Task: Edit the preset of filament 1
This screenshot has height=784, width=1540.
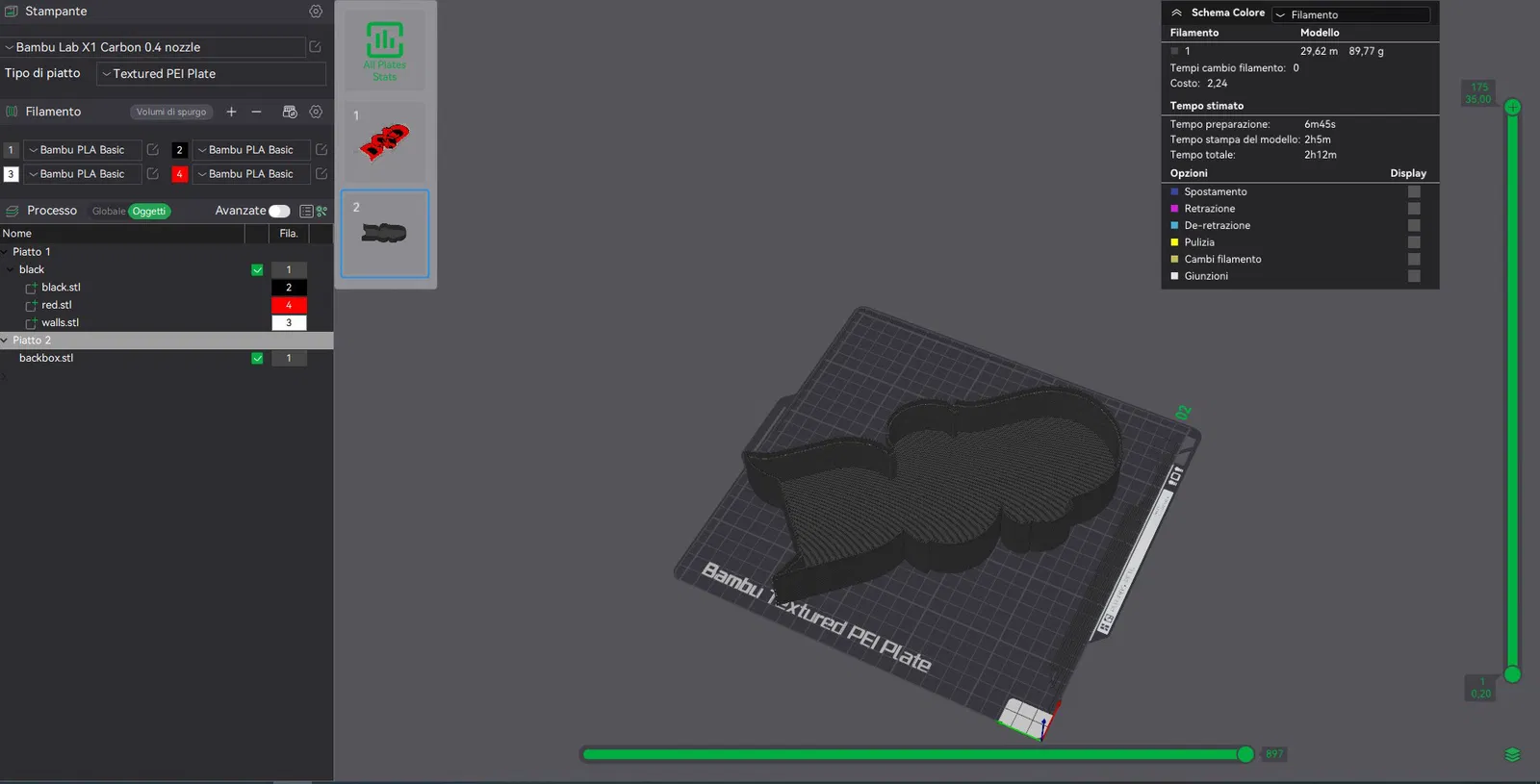Action: coord(152,150)
